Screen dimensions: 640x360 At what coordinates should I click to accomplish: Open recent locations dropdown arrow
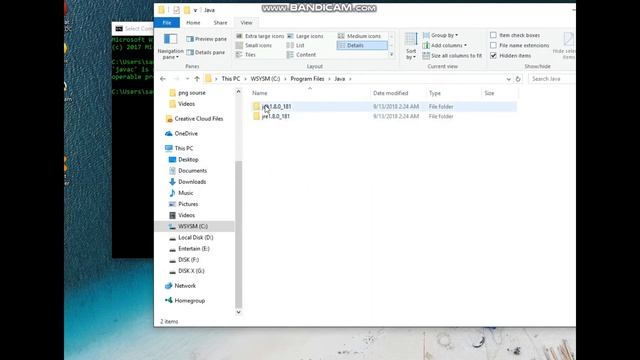coord(187,79)
